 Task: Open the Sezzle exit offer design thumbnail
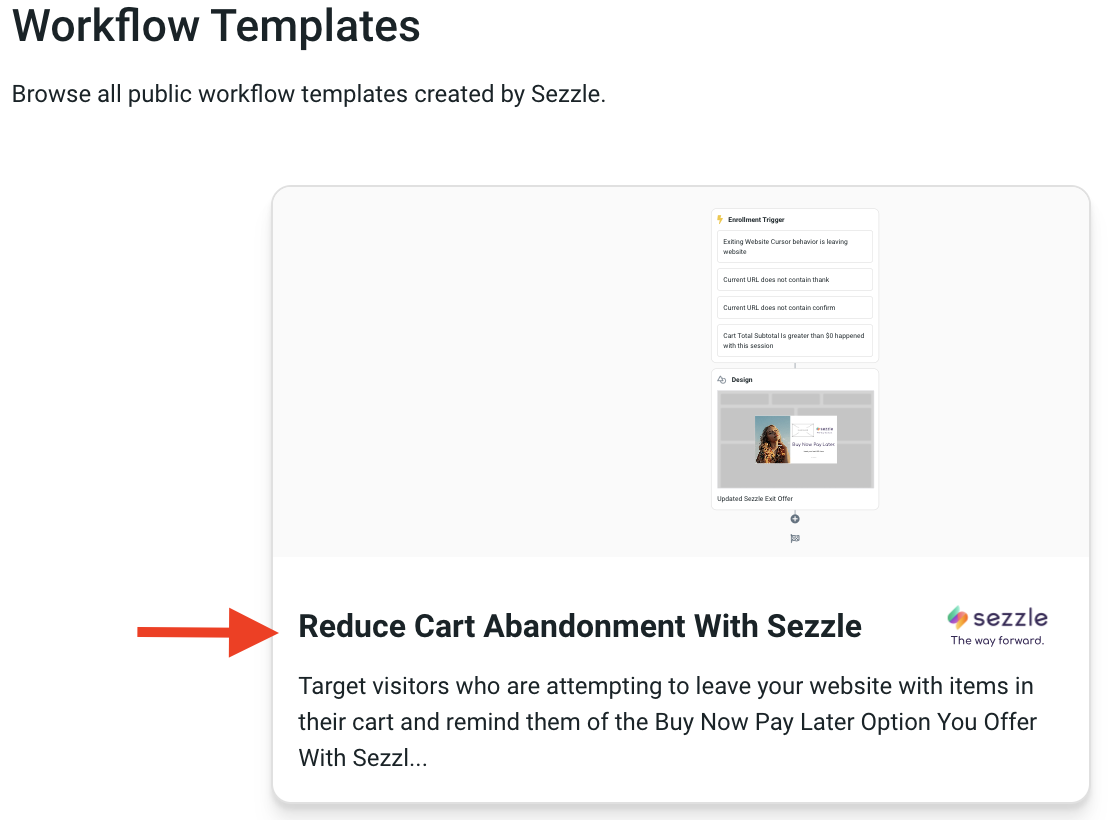point(795,440)
